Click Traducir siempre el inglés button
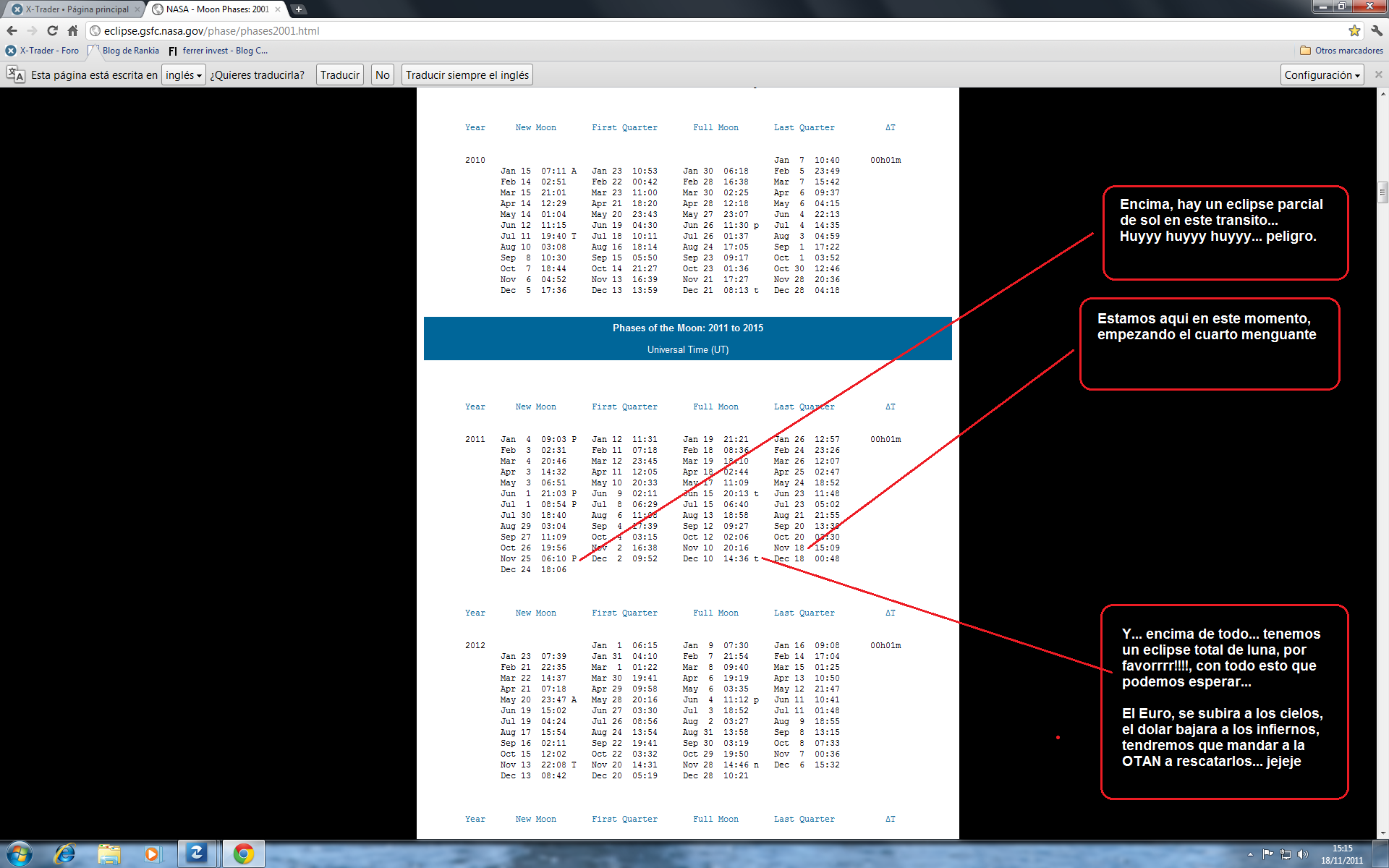The width and height of the screenshot is (1389, 868). click(x=467, y=75)
